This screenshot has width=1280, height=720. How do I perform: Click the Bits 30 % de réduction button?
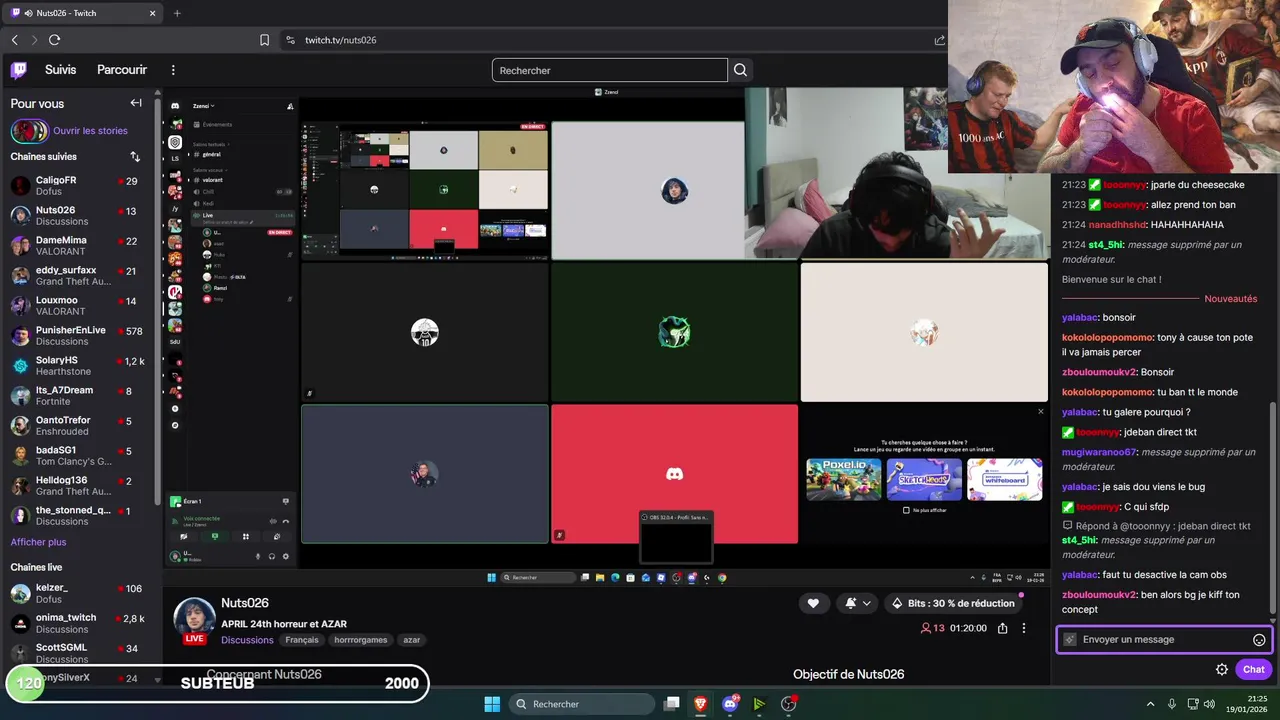pos(953,603)
